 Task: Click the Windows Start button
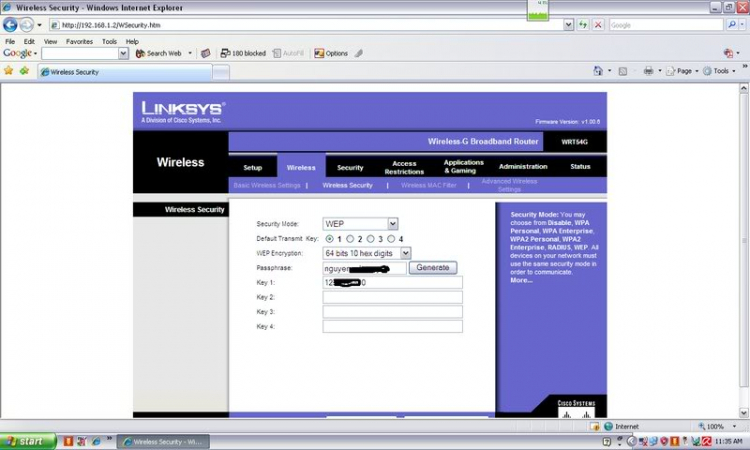coord(28,441)
